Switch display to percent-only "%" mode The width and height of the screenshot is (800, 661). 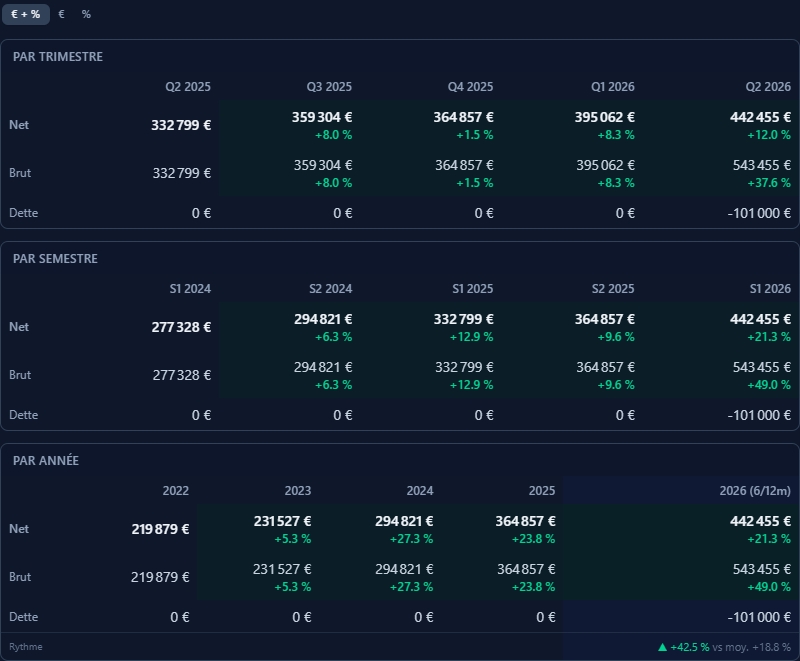click(x=86, y=14)
